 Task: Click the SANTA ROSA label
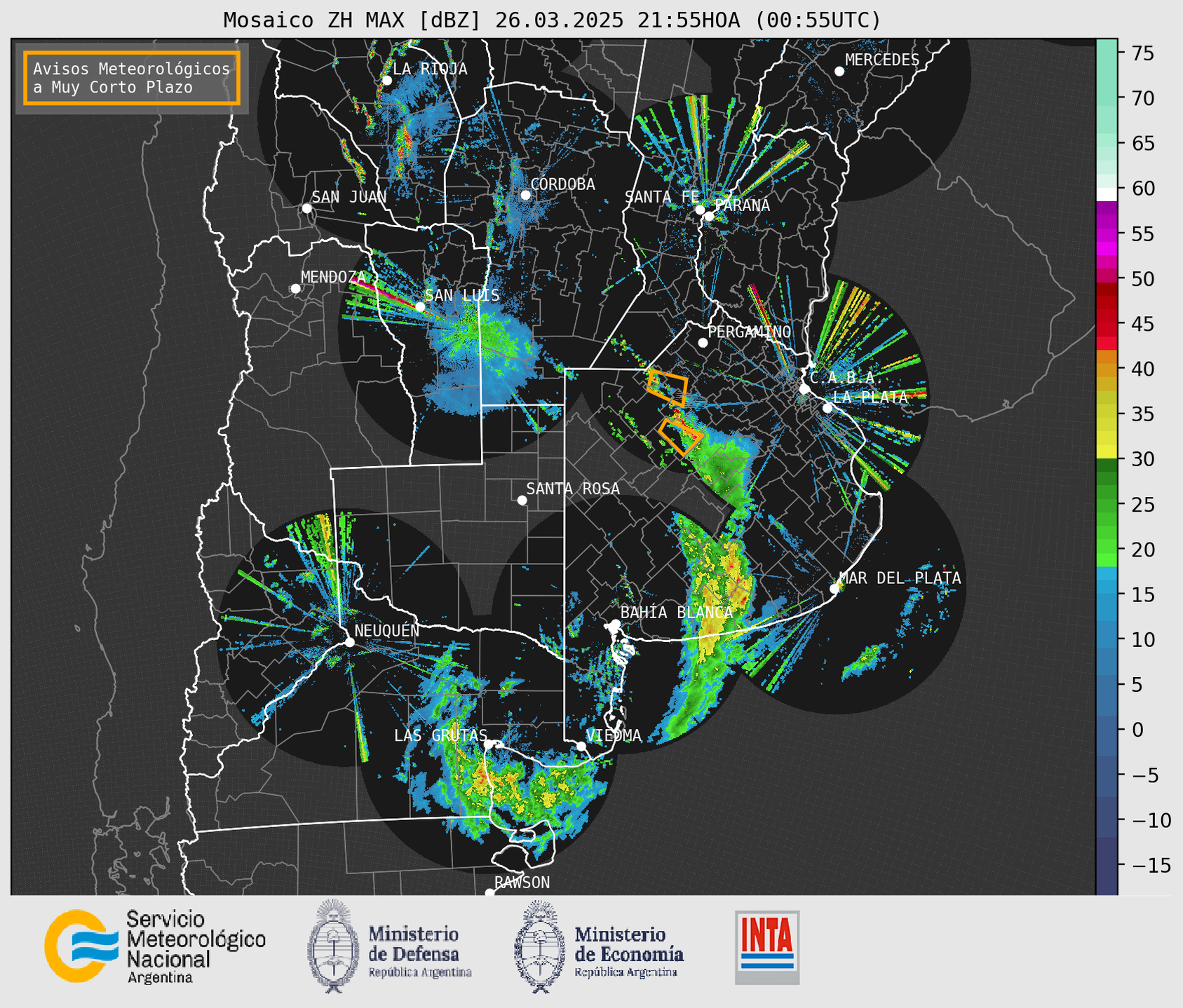[x=573, y=489]
